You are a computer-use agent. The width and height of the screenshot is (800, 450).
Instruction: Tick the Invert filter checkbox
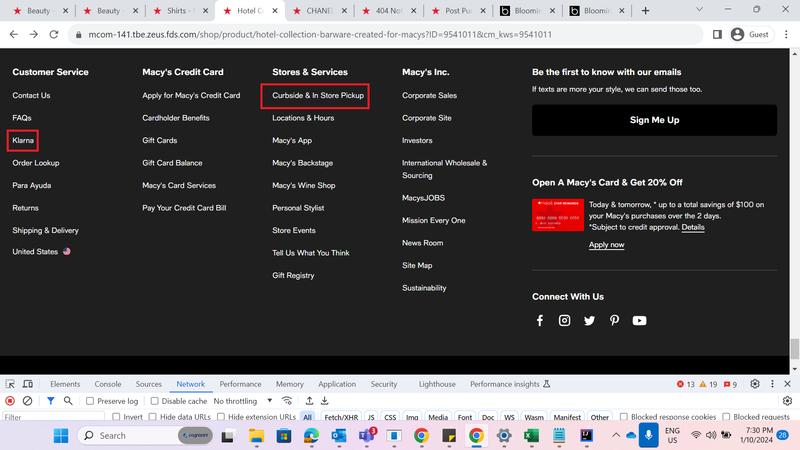pyautogui.click(x=116, y=417)
